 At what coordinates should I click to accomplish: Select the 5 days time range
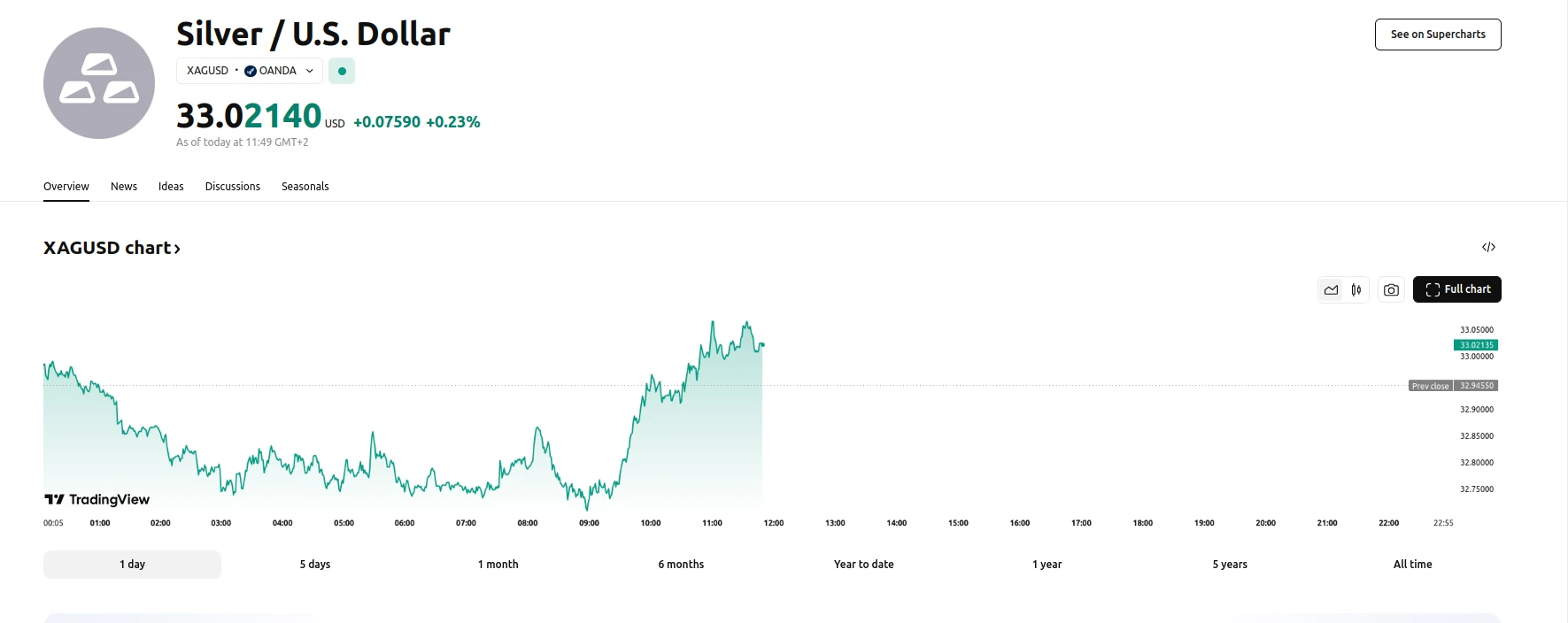pos(314,565)
